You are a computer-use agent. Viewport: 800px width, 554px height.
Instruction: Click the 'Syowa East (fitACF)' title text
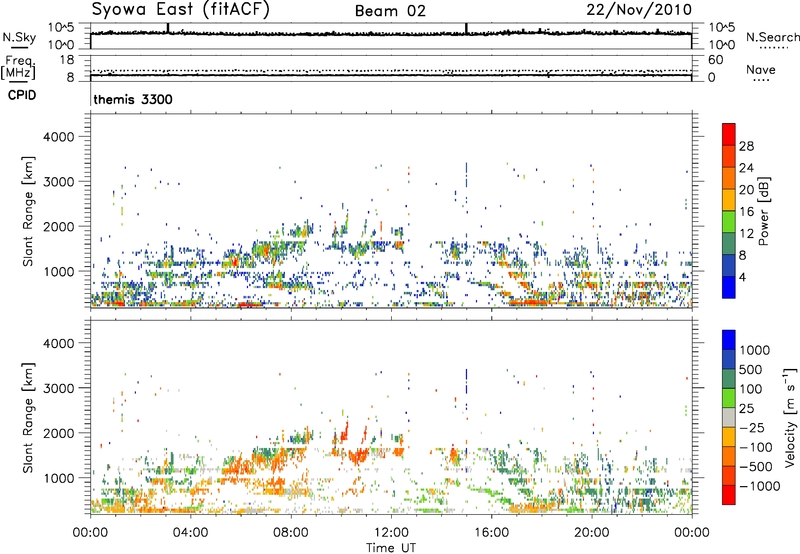[181, 10]
